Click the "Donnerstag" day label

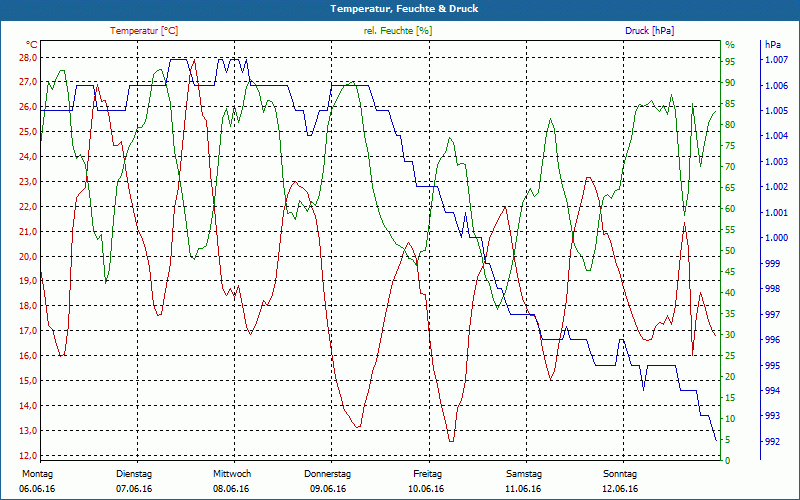[x=328, y=474]
